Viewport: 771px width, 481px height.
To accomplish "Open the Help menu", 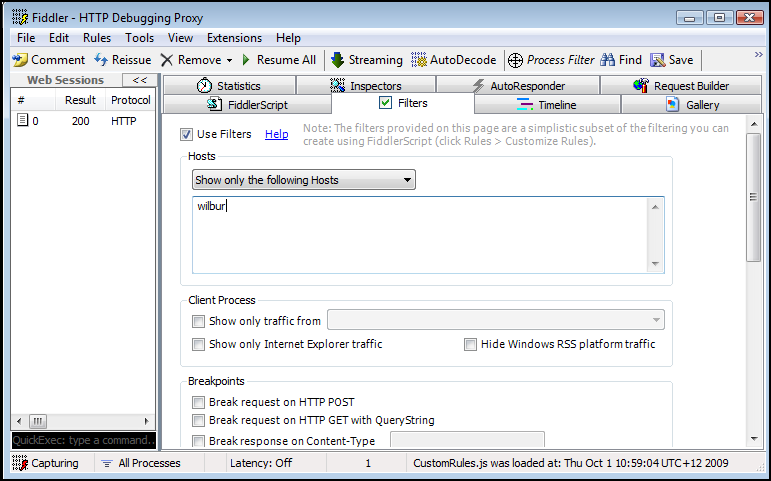I will [288, 38].
